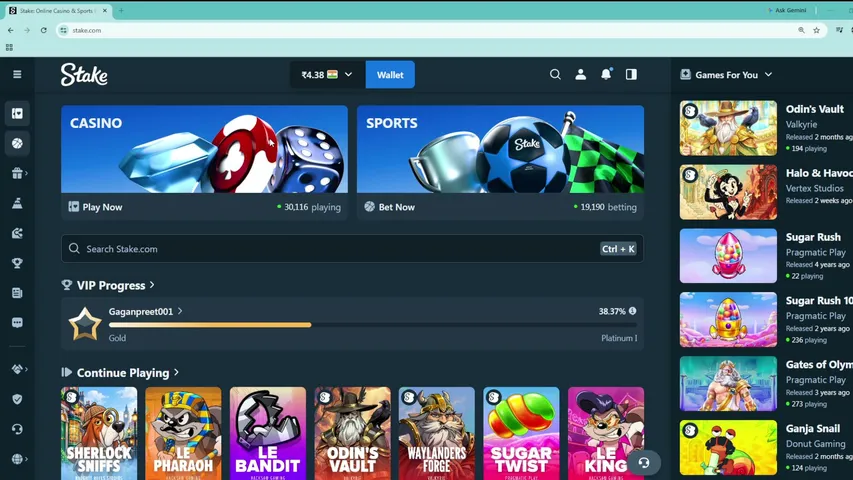The width and height of the screenshot is (853, 480).
Task: Open Sherlock Sniffs game tile
Action: (99, 433)
